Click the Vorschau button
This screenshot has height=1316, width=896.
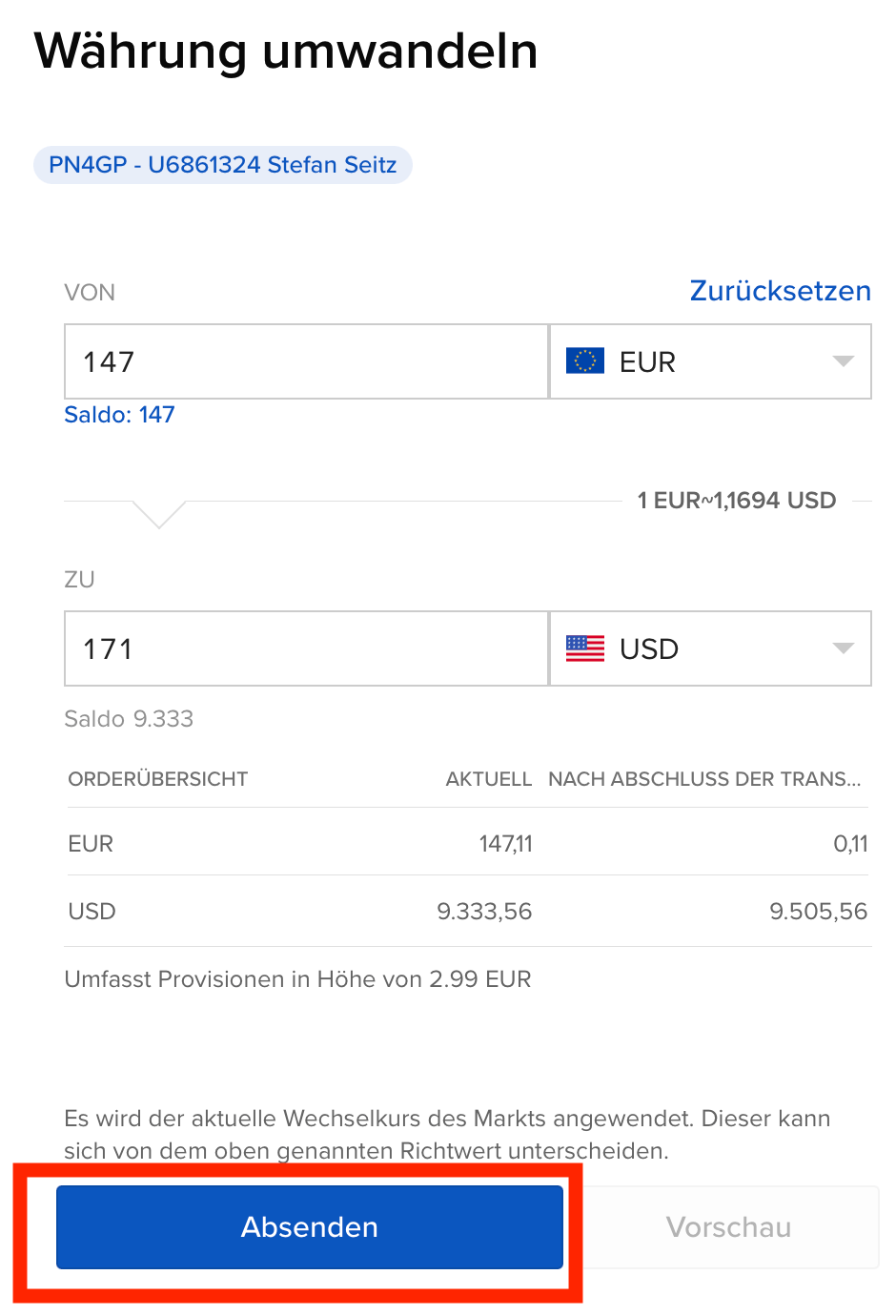[x=729, y=1227]
